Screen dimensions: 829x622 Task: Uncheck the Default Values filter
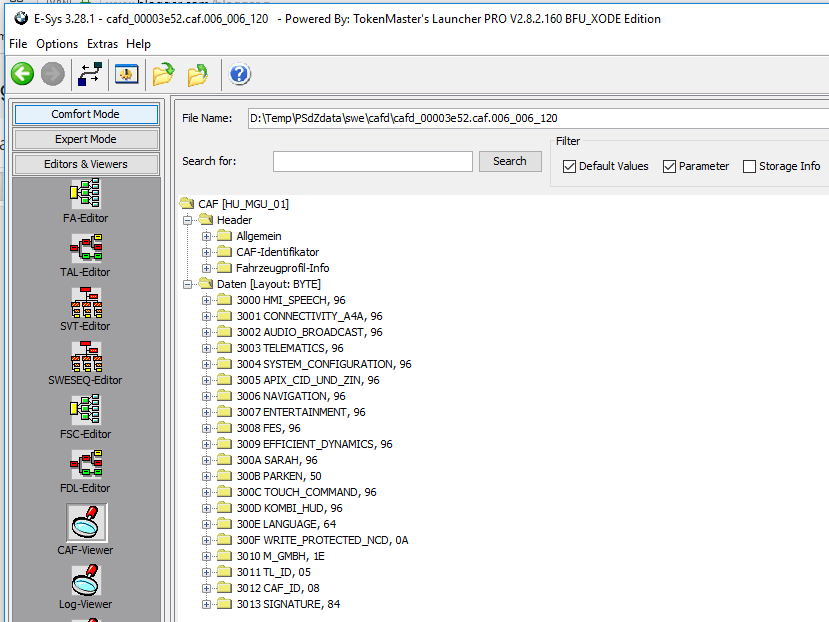point(569,167)
